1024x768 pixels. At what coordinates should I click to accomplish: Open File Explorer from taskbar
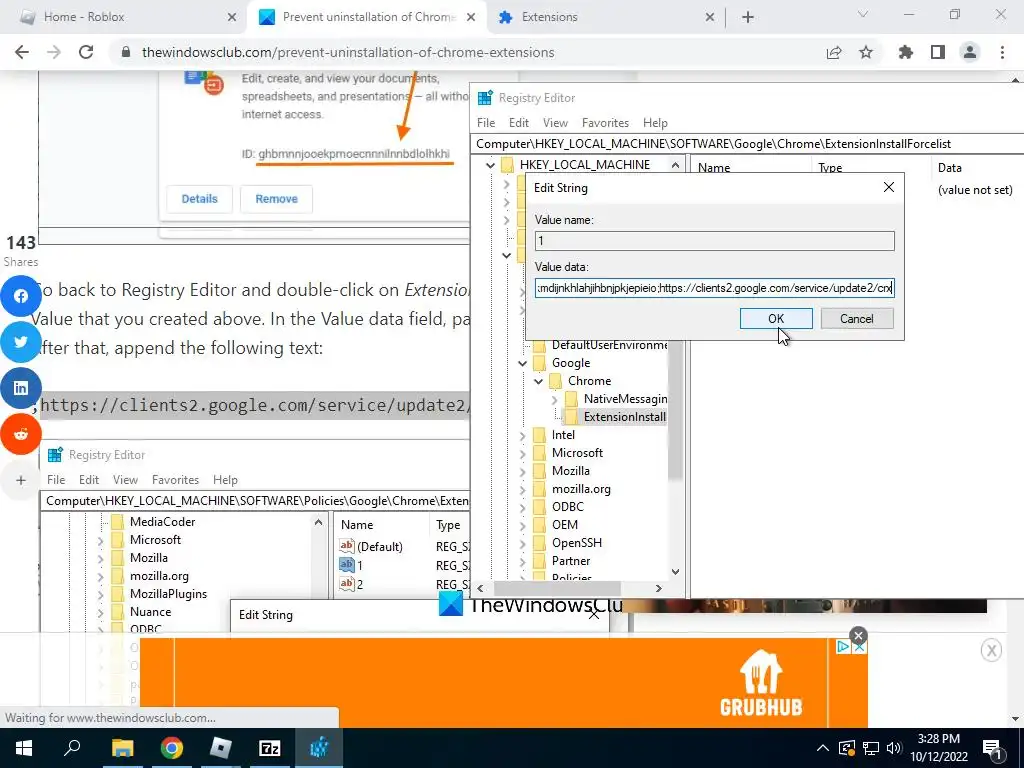(123, 748)
